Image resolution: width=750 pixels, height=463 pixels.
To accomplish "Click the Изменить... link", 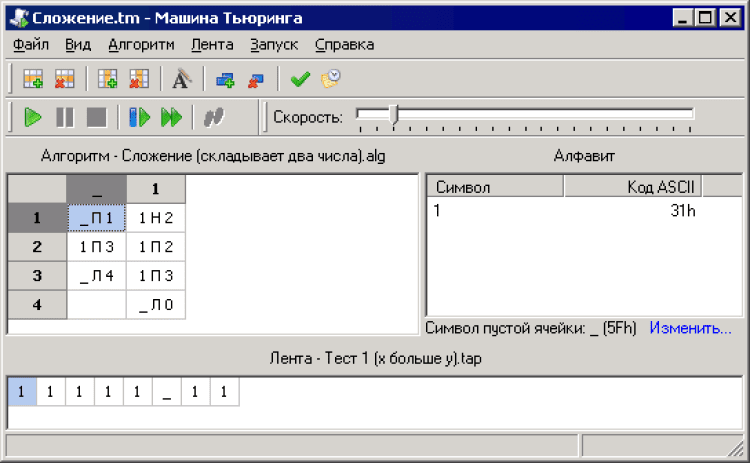I will 690,328.
